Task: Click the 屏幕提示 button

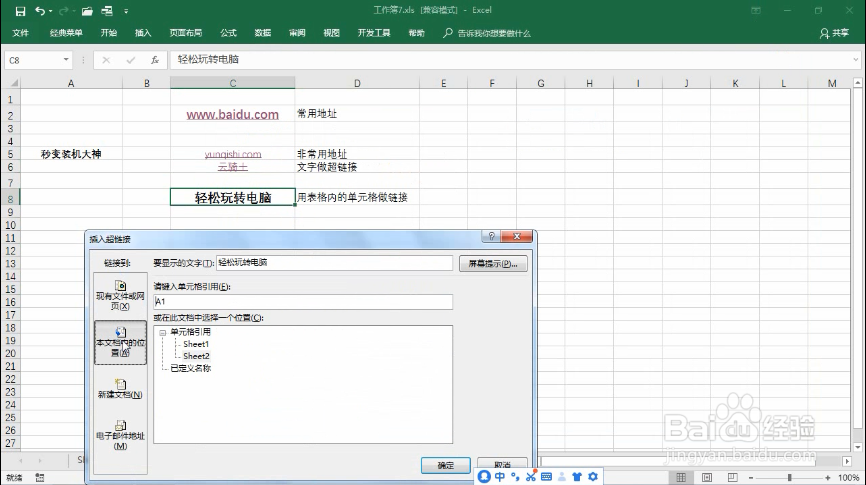Action: tap(493, 263)
